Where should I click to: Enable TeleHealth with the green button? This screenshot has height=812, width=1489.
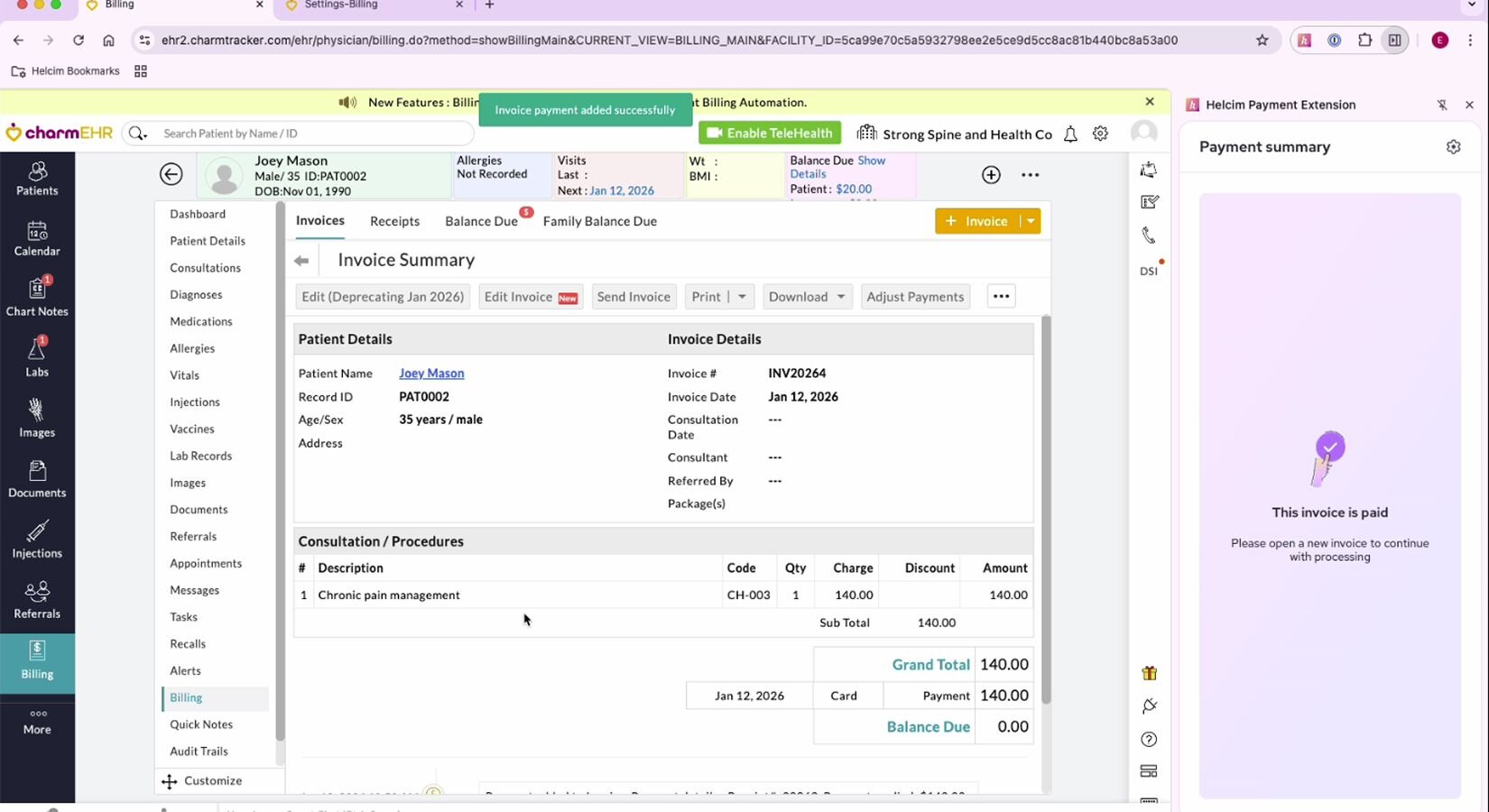click(770, 134)
